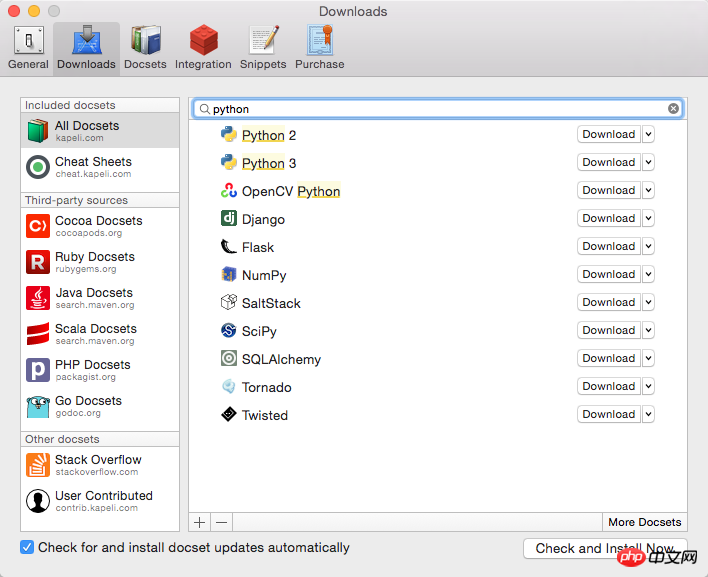Download the Flask docset

click(609, 246)
